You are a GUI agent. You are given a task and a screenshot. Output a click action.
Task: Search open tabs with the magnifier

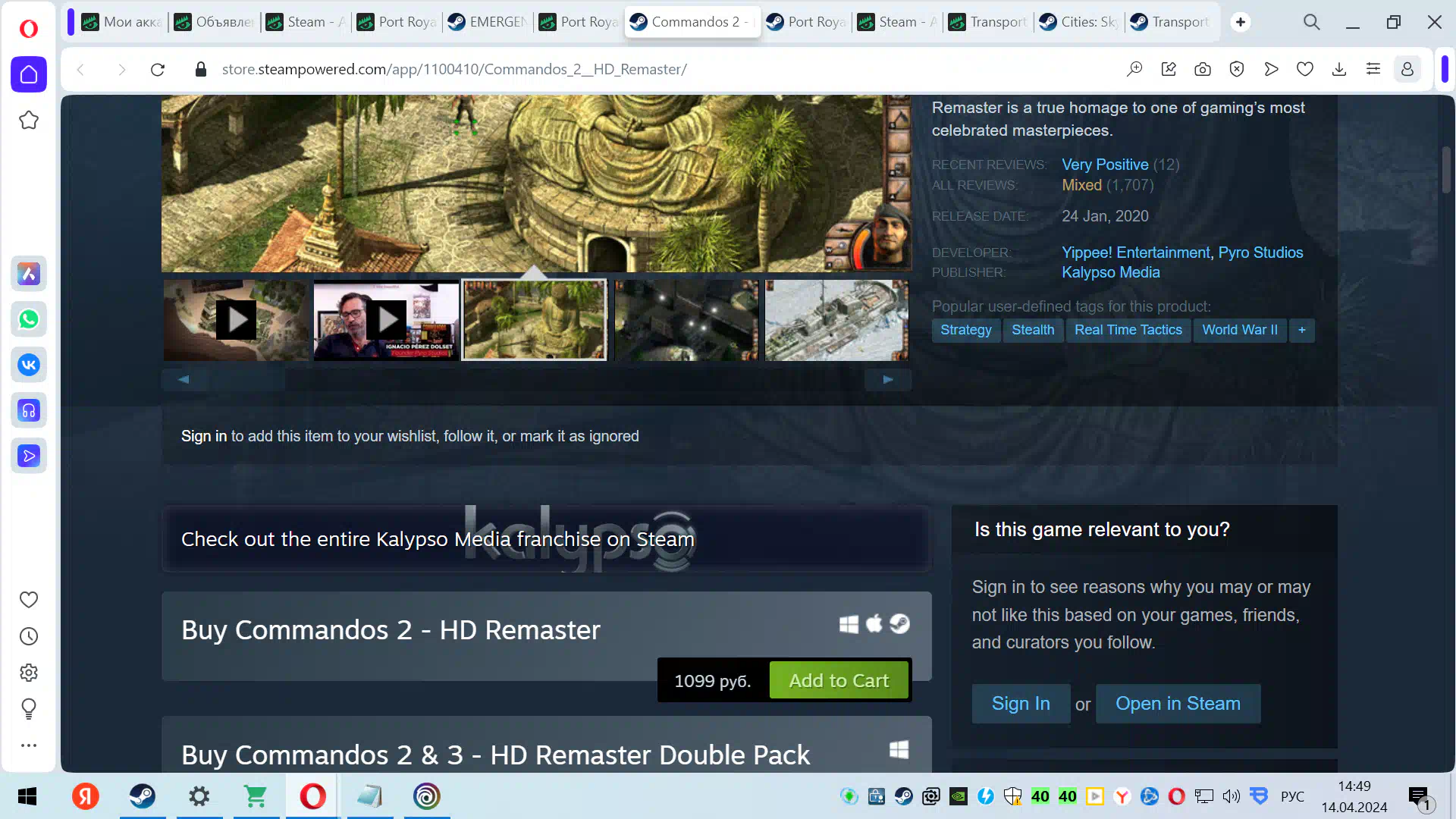click(1312, 22)
